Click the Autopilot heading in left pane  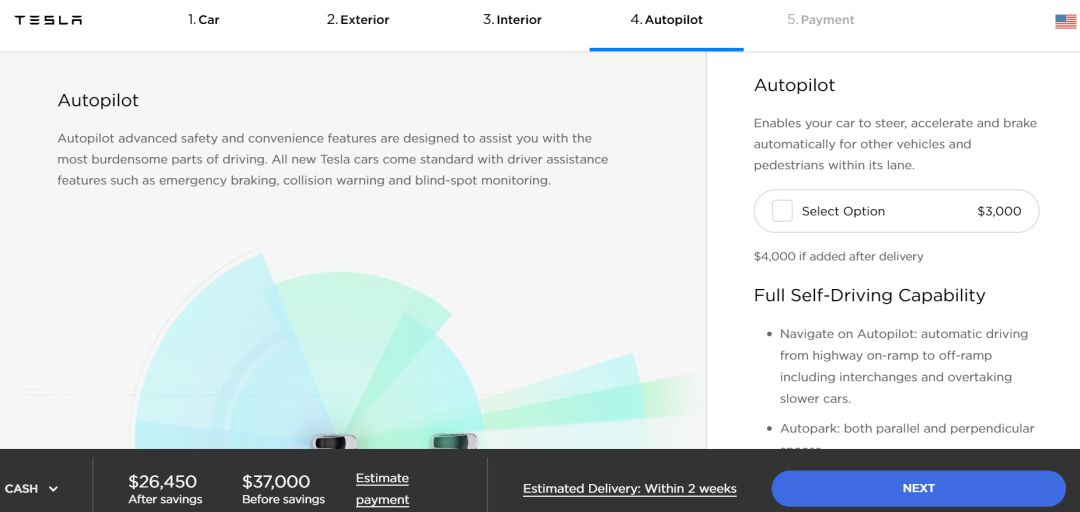(x=98, y=100)
